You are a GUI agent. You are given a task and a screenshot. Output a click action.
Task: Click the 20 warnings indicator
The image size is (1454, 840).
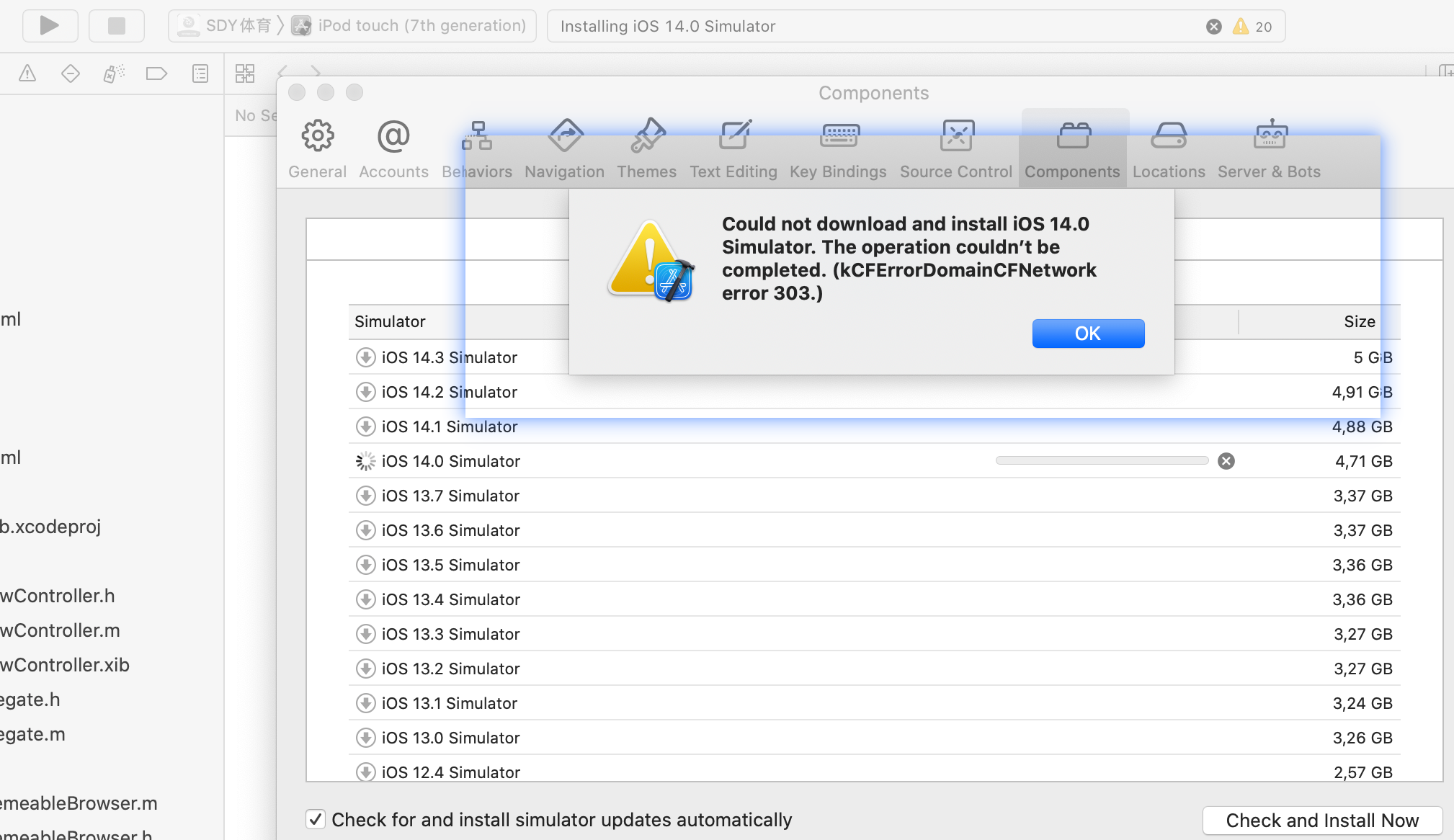tap(1253, 27)
